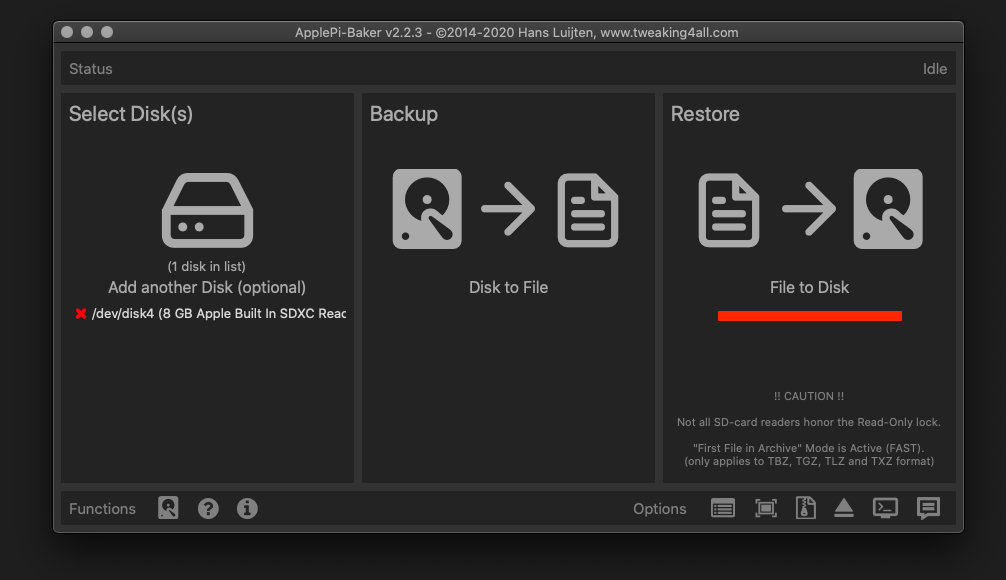
Task: Click the Backup destination file icon
Action: pyautogui.click(x=588, y=210)
